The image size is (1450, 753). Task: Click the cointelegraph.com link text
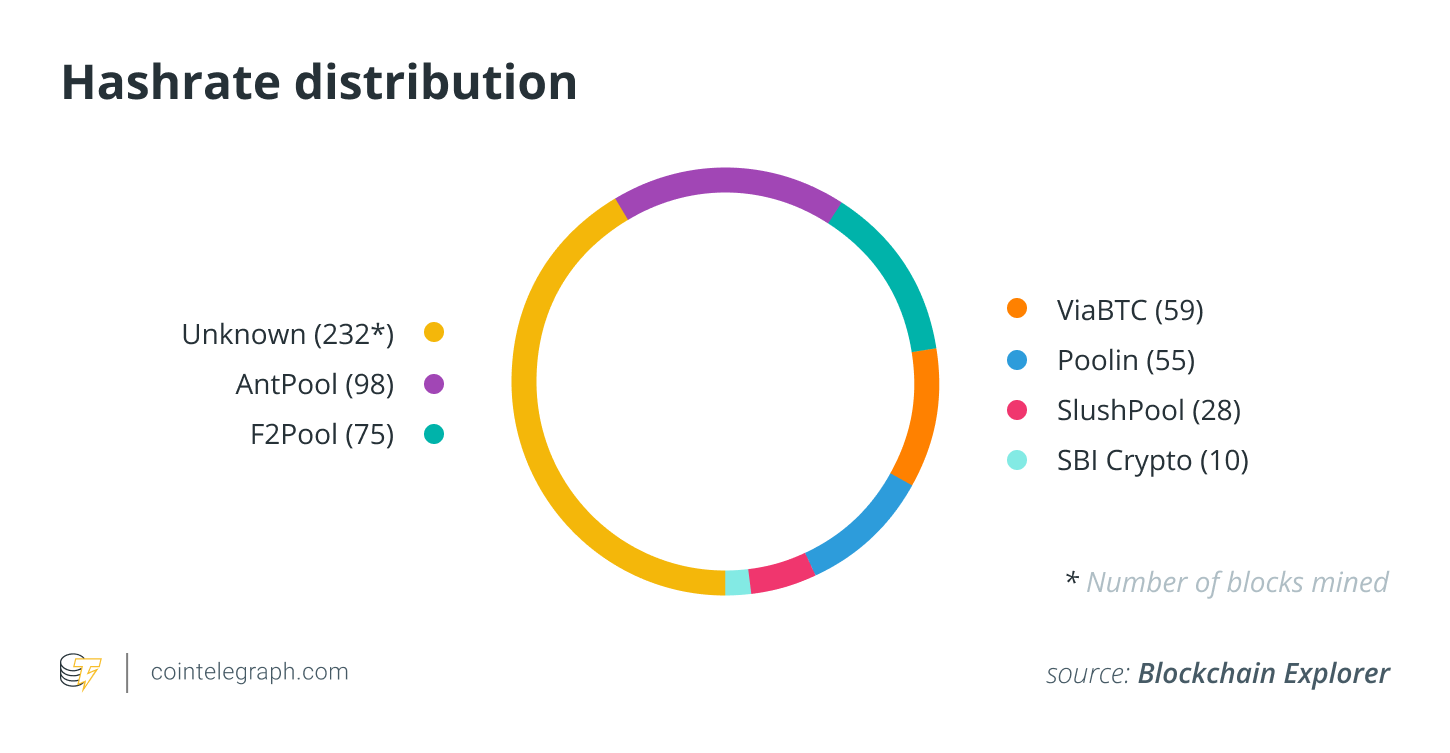pyautogui.click(x=249, y=672)
